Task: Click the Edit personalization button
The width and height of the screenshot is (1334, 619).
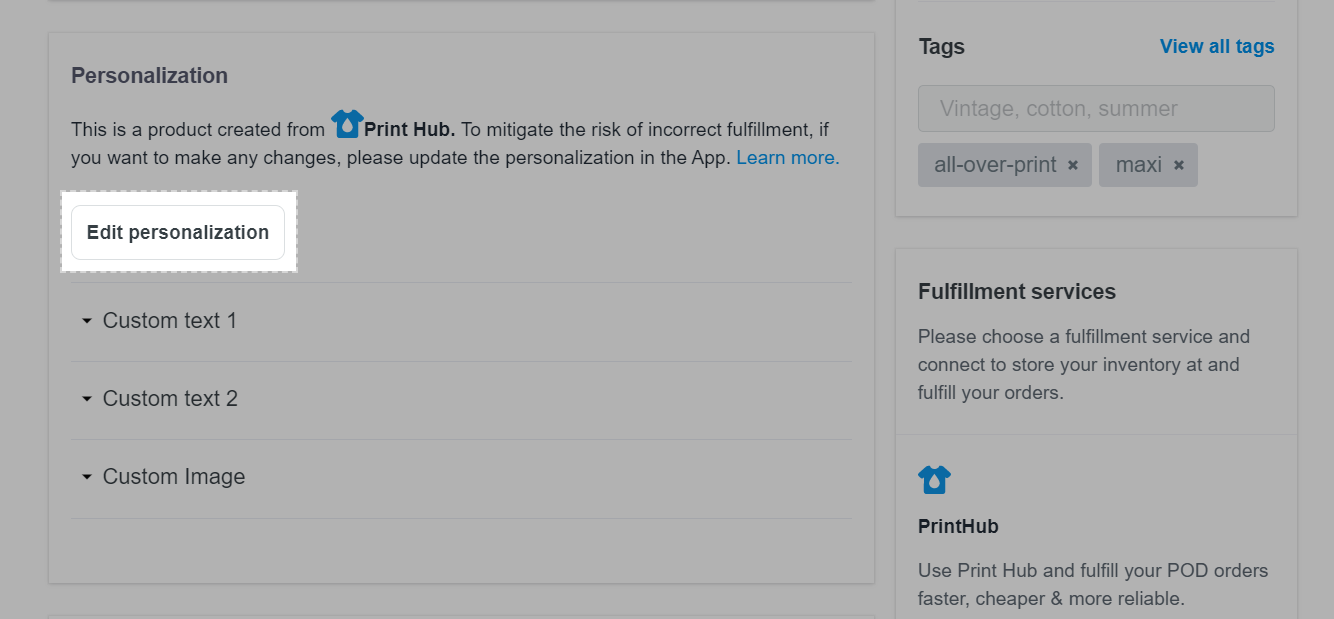Action: coord(178,232)
